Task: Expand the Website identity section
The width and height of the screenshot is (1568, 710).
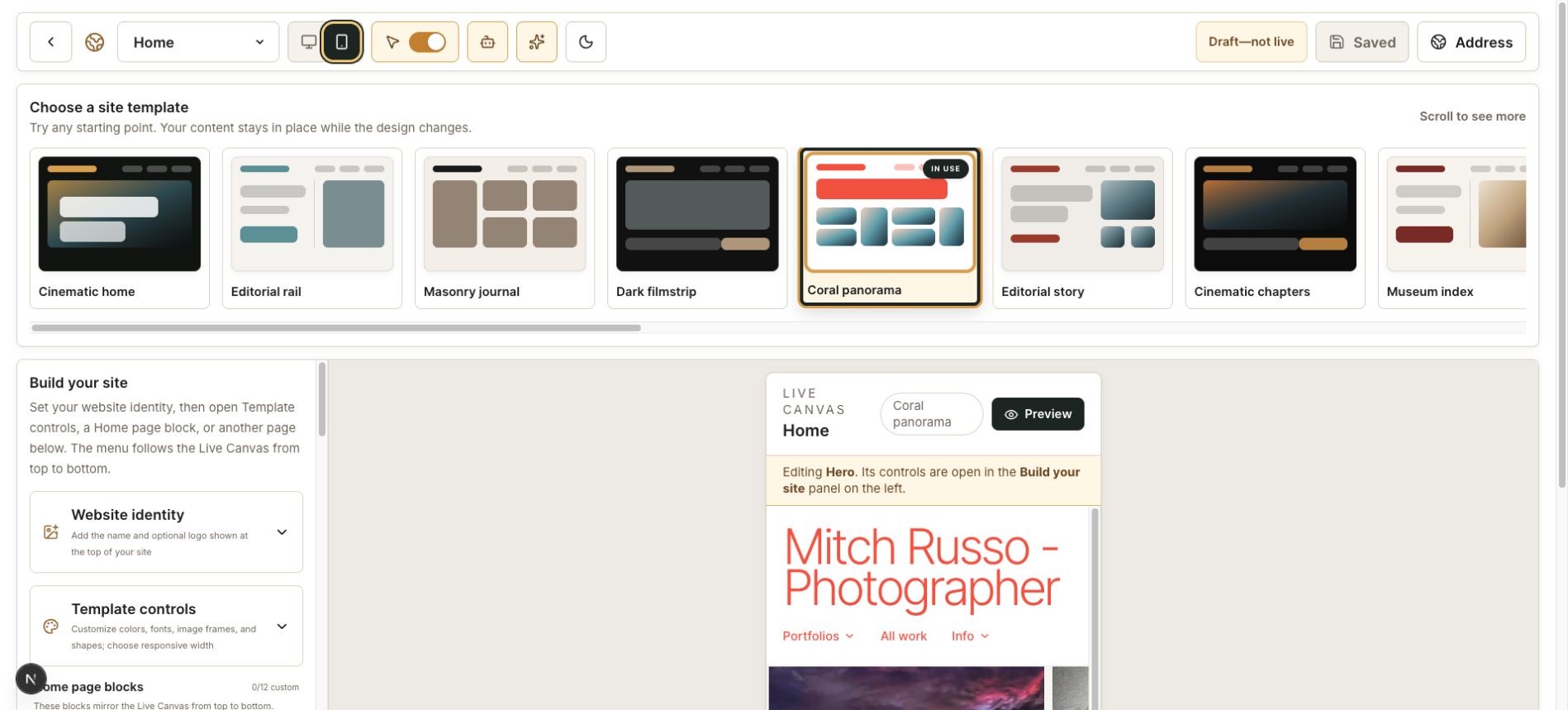Action: pos(166,532)
